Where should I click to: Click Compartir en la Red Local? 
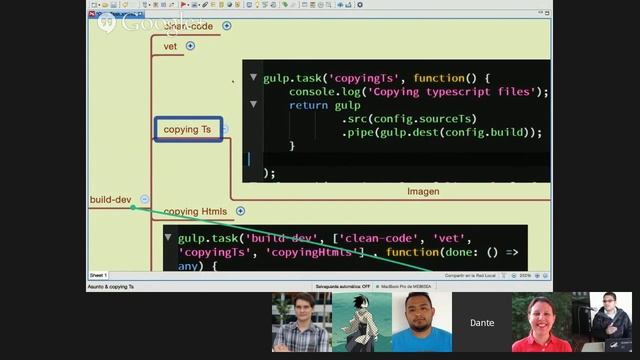pyautogui.click(x=470, y=276)
